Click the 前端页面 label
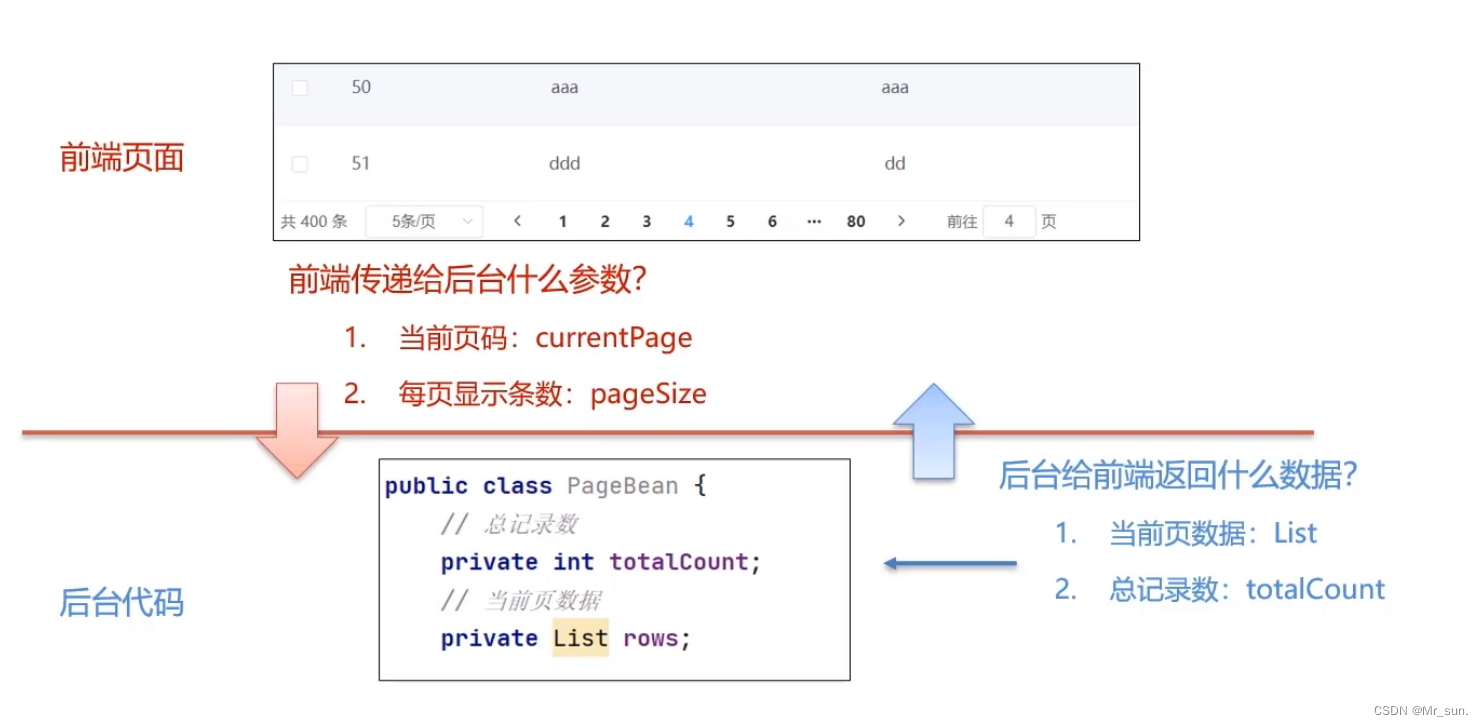 (x=122, y=157)
